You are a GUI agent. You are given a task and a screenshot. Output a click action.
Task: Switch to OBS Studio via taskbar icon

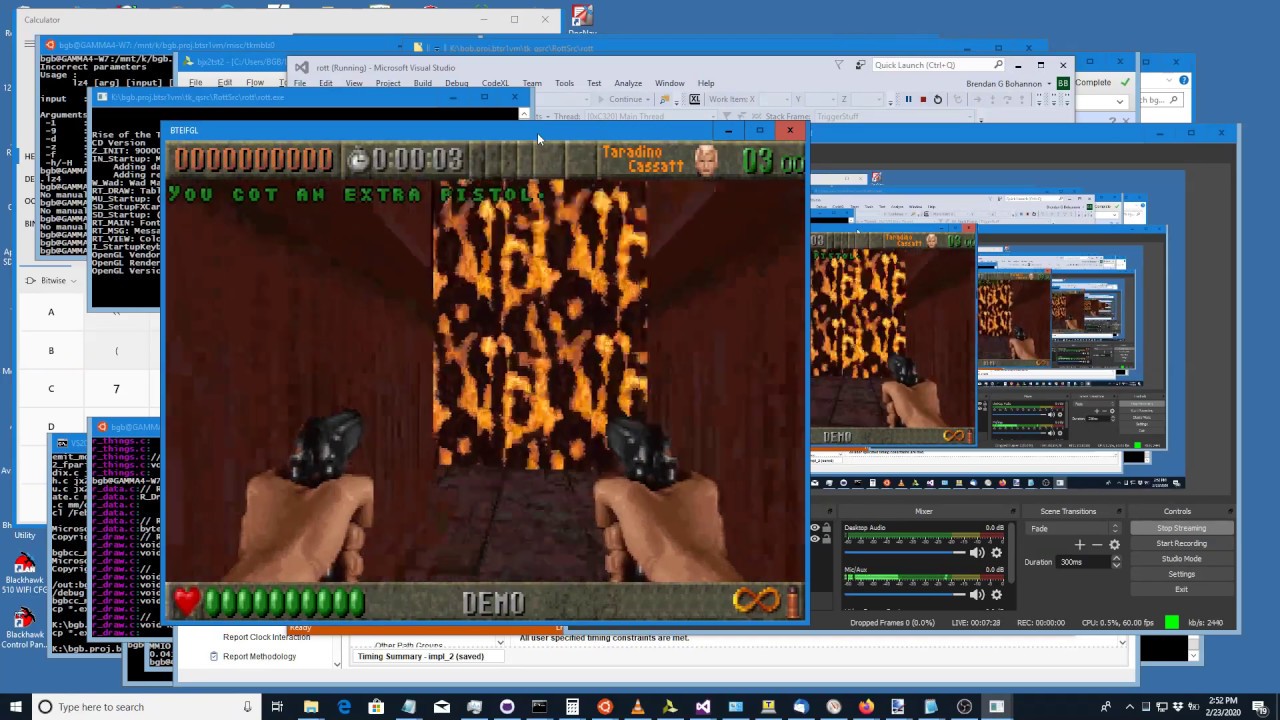coord(964,707)
